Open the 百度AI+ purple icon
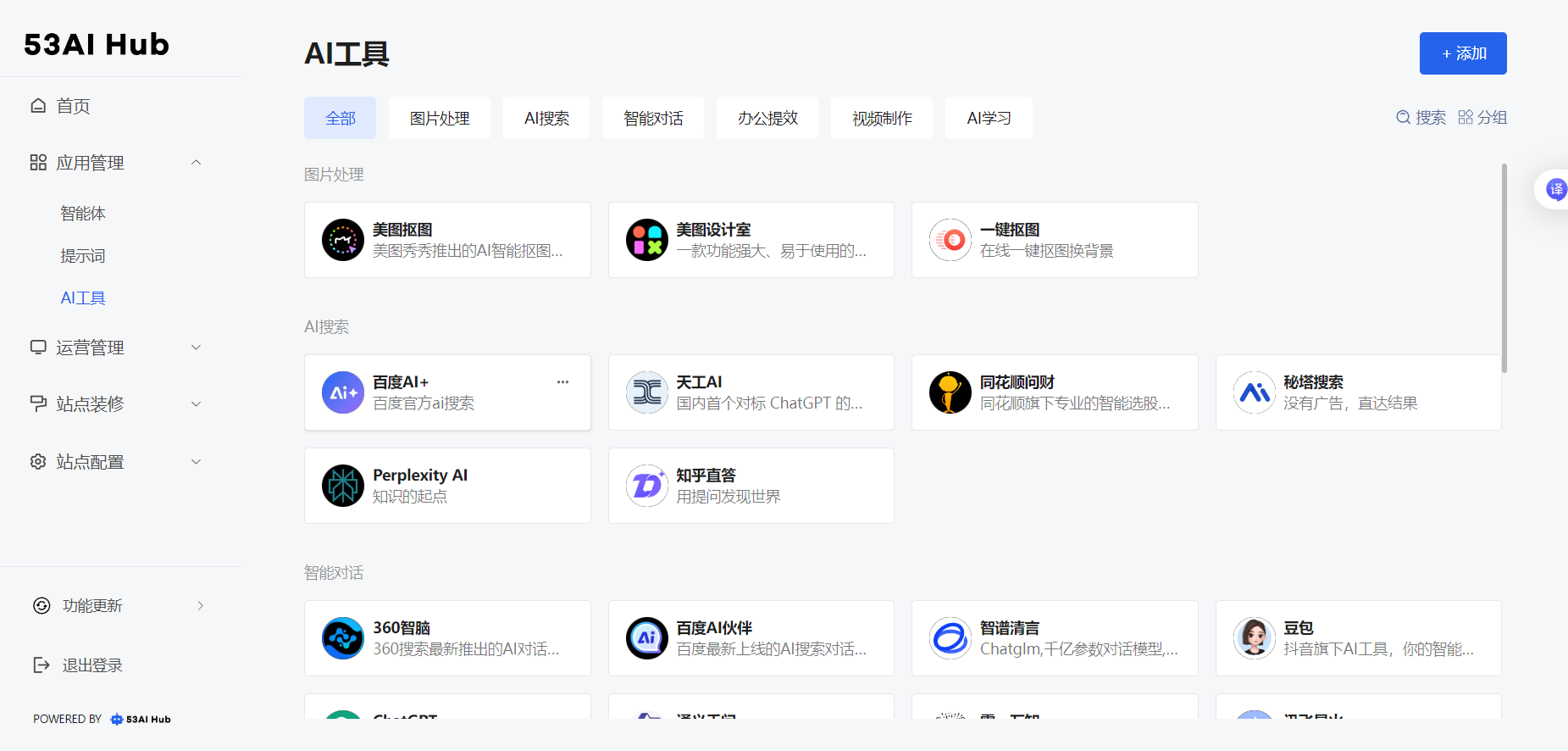Screen dimensions: 1568x751 (343, 392)
